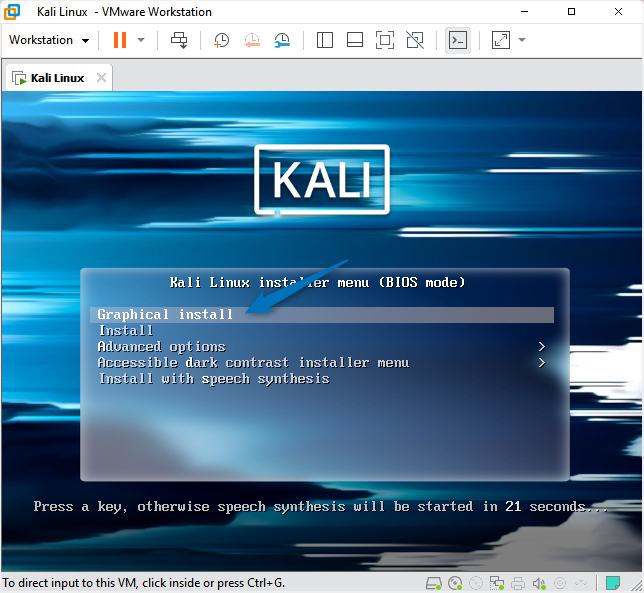Click the window resize grip corner
The image size is (644, 593).
pyautogui.click(x=637, y=586)
